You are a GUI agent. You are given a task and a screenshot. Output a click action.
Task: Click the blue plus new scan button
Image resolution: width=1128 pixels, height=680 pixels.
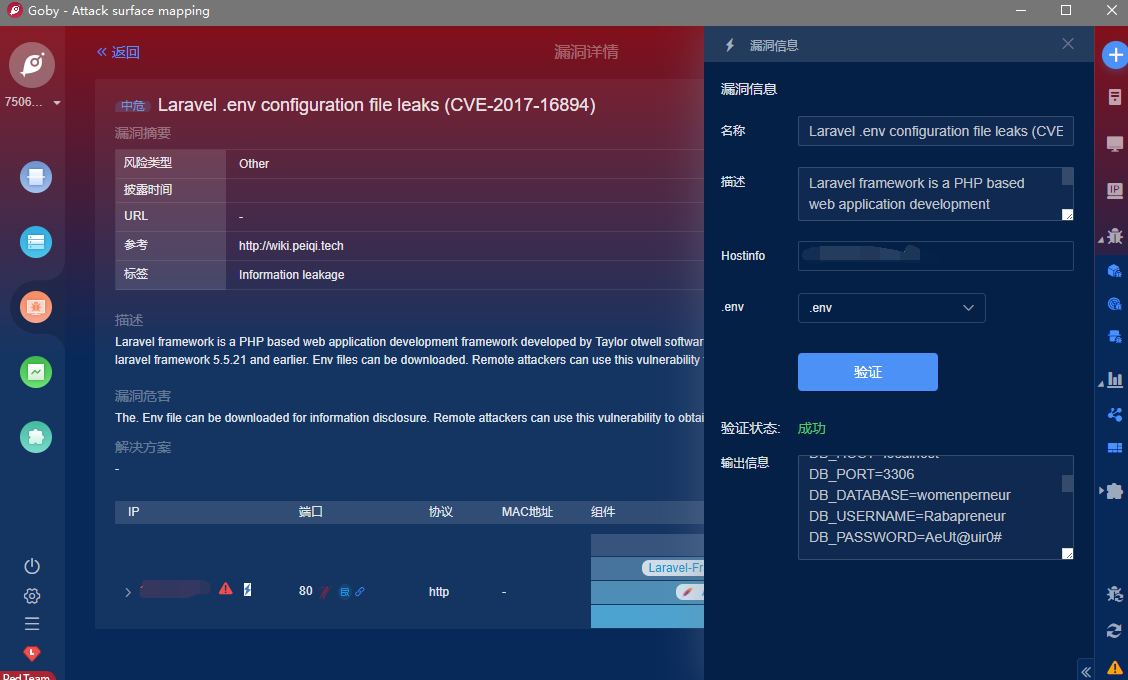pyautogui.click(x=1114, y=56)
